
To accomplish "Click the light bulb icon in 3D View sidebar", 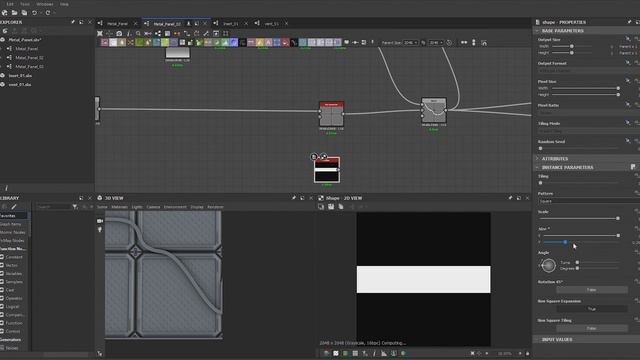I will pyautogui.click(x=100, y=230).
